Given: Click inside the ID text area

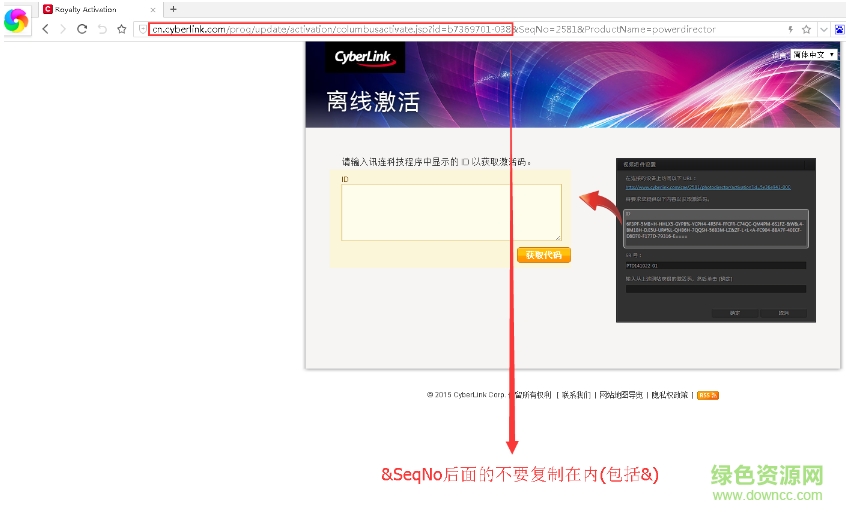Looking at the screenshot, I should [x=451, y=212].
